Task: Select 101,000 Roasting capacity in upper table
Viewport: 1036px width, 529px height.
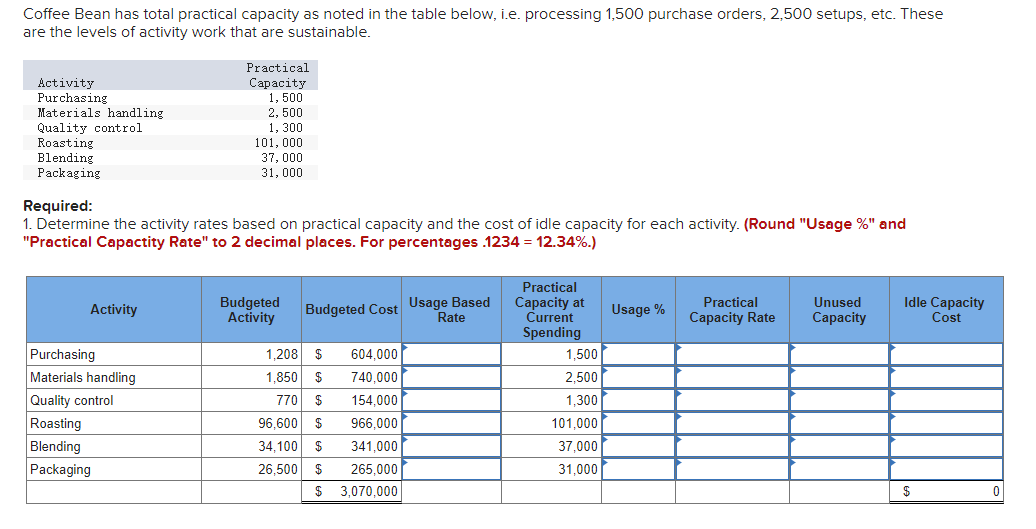Action: (279, 143)
